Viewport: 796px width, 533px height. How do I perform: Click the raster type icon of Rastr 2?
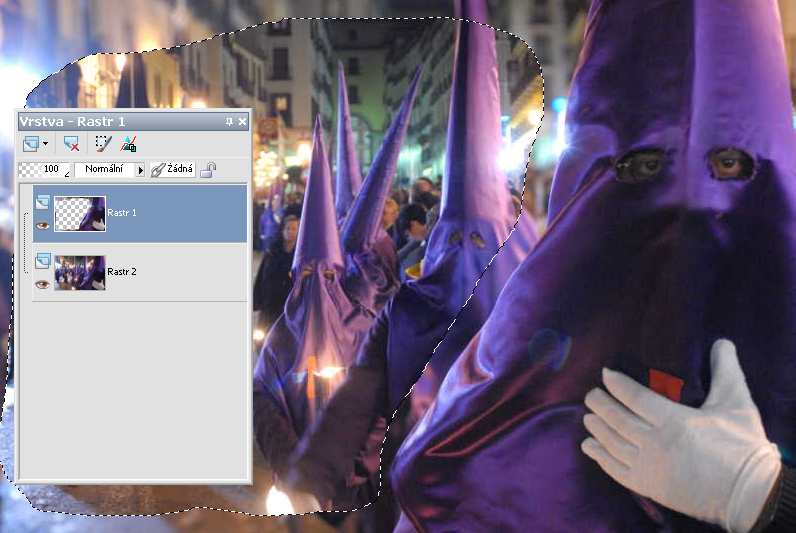click(43, 261)
